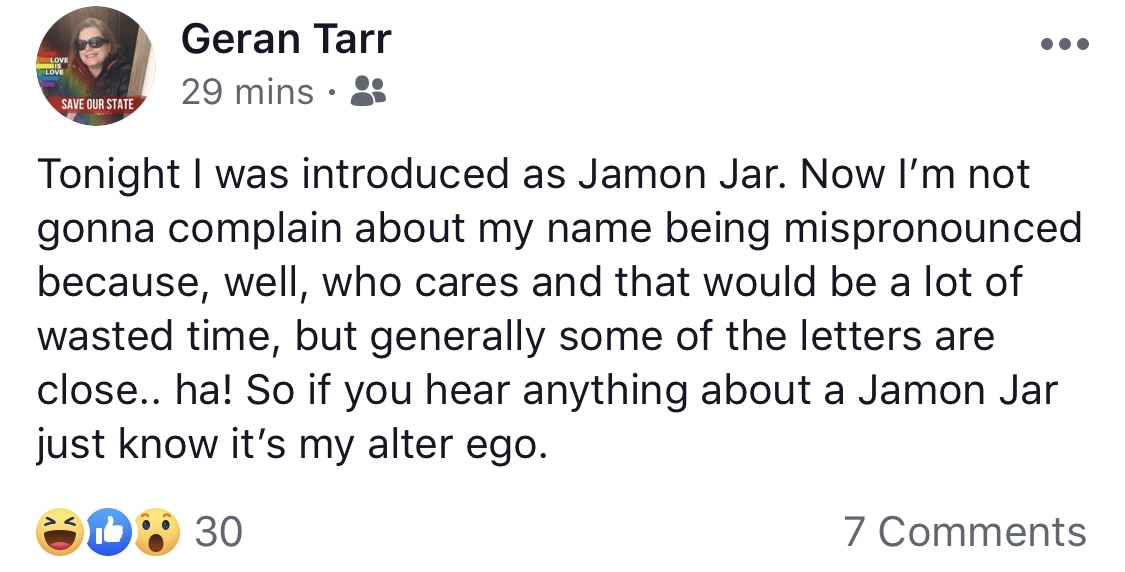Image resolution: width=1125 pixels, height=572 pixels.
Task: Click the Haha laughing reaction emoji
Action: 59,532
